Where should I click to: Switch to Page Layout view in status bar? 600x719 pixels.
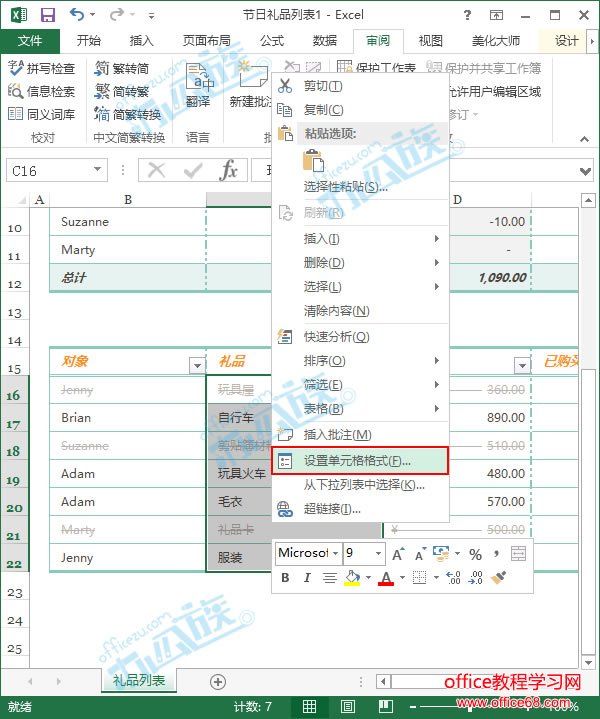(347, 706)
